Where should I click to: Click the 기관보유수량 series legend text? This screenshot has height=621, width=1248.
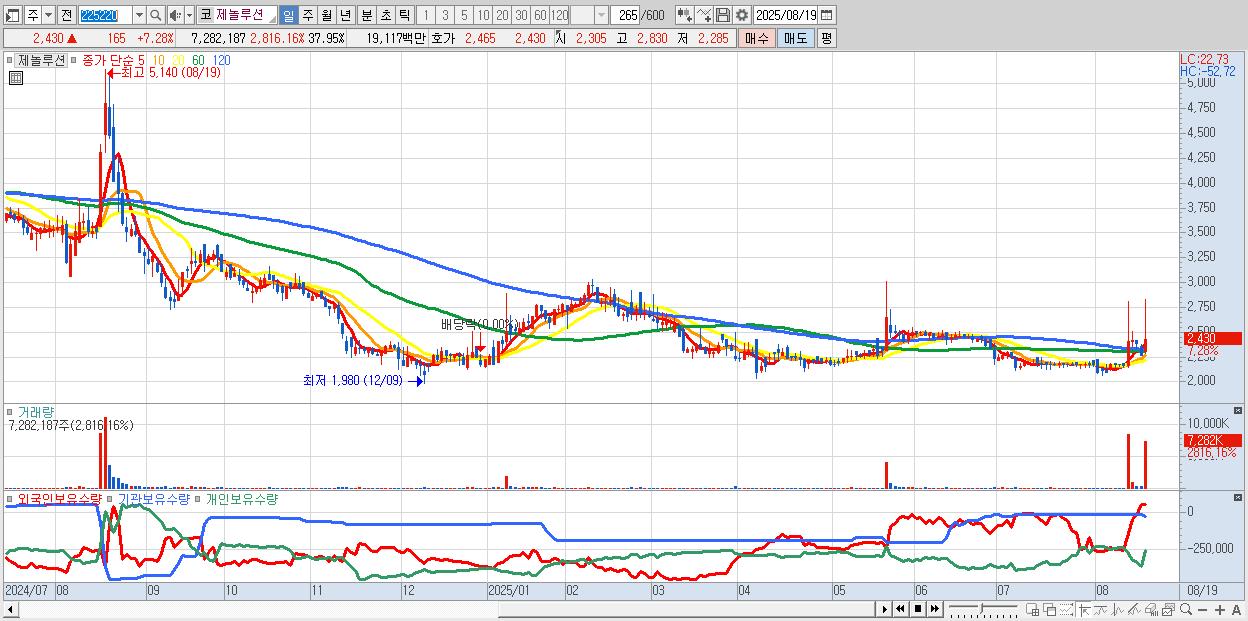(153, 499)
